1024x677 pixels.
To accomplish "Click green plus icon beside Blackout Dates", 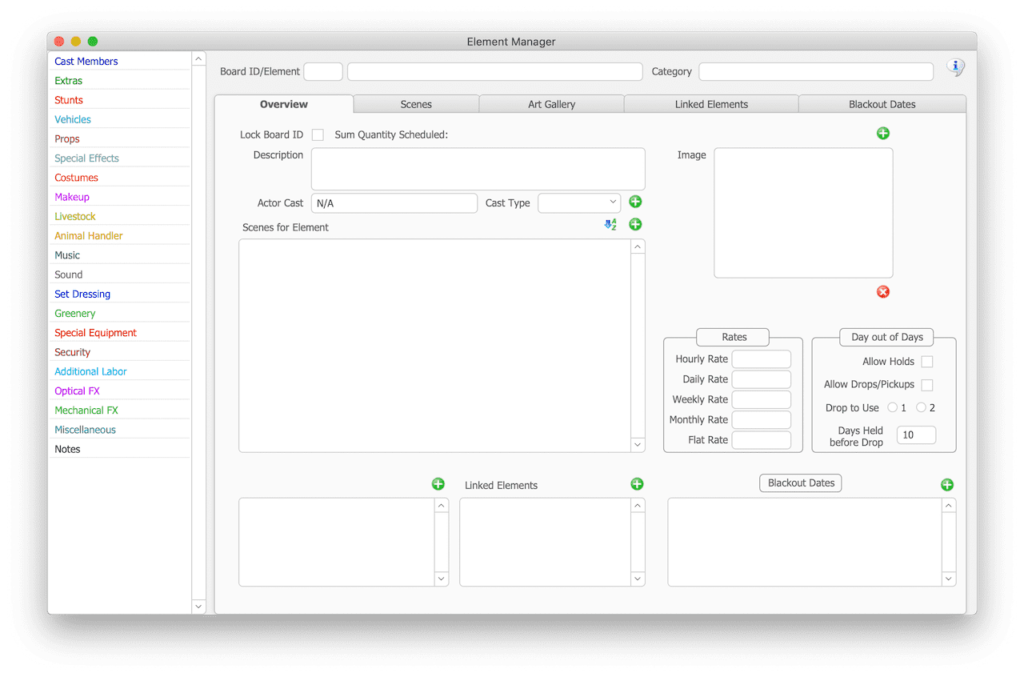I will 947,485.
